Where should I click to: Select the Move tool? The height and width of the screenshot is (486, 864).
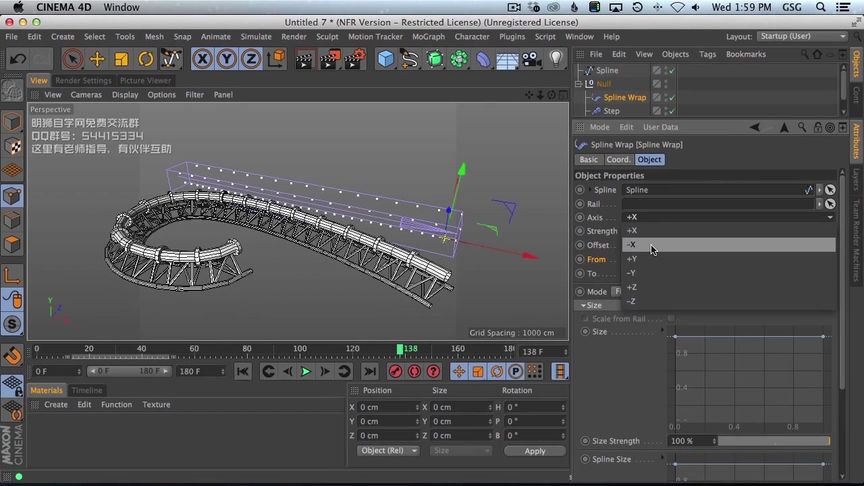tap(97, 59)
